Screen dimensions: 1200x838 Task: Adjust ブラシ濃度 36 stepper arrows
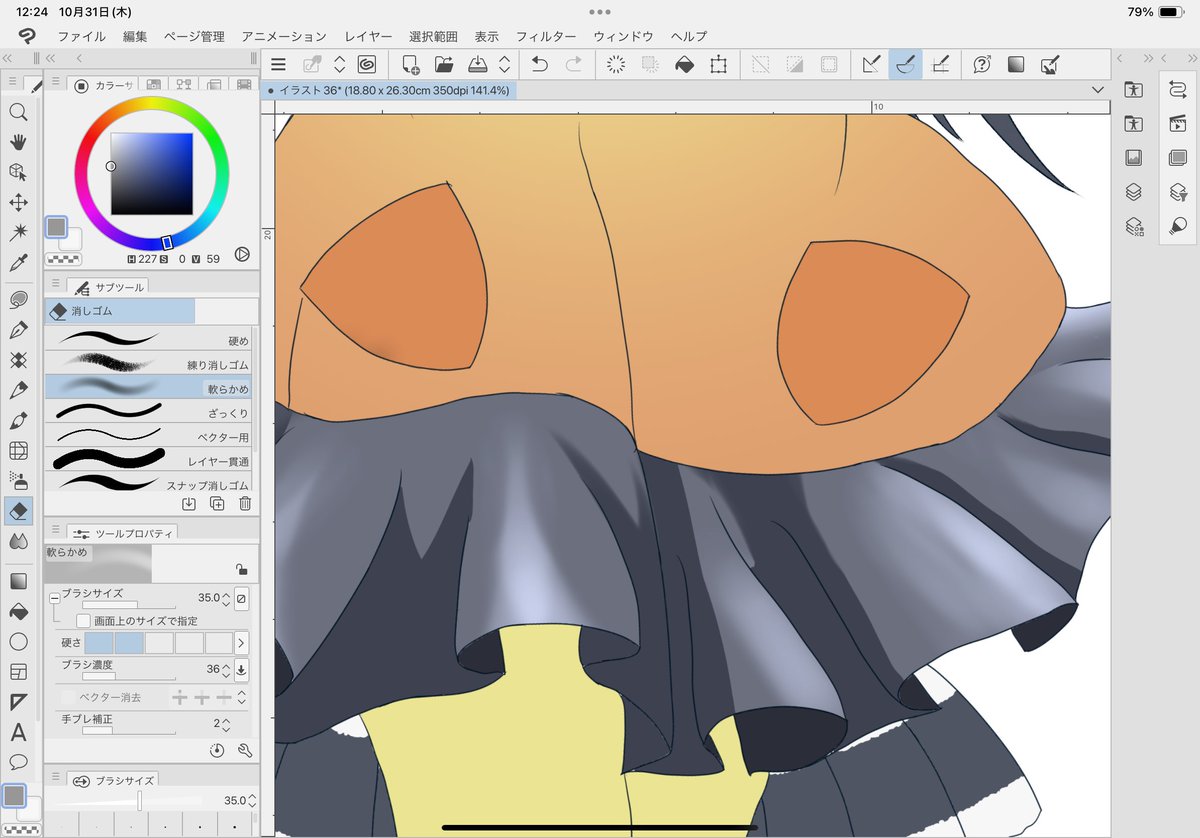click(x=225, y=669)
